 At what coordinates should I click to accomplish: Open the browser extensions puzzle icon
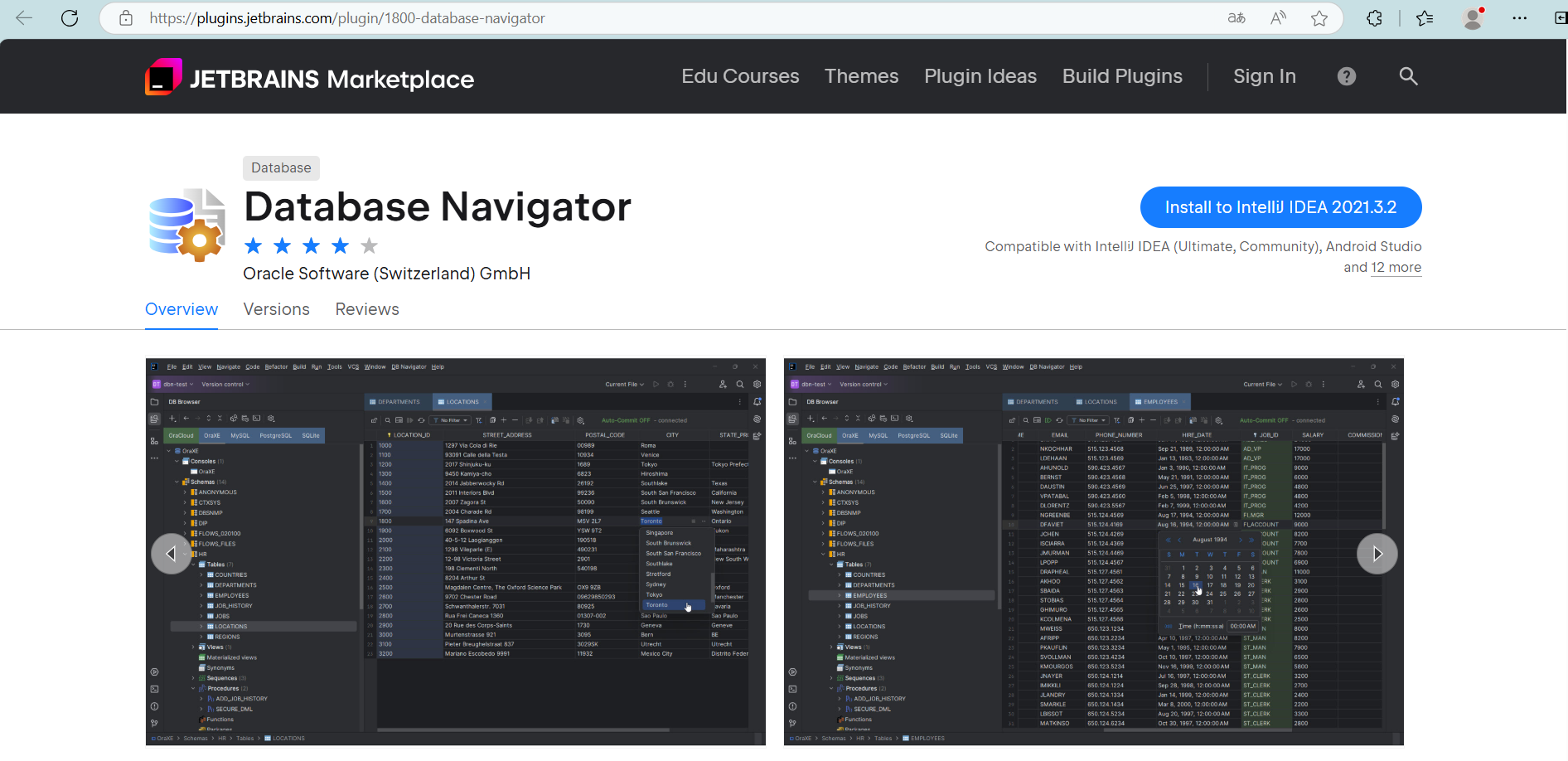(1374, 18)
